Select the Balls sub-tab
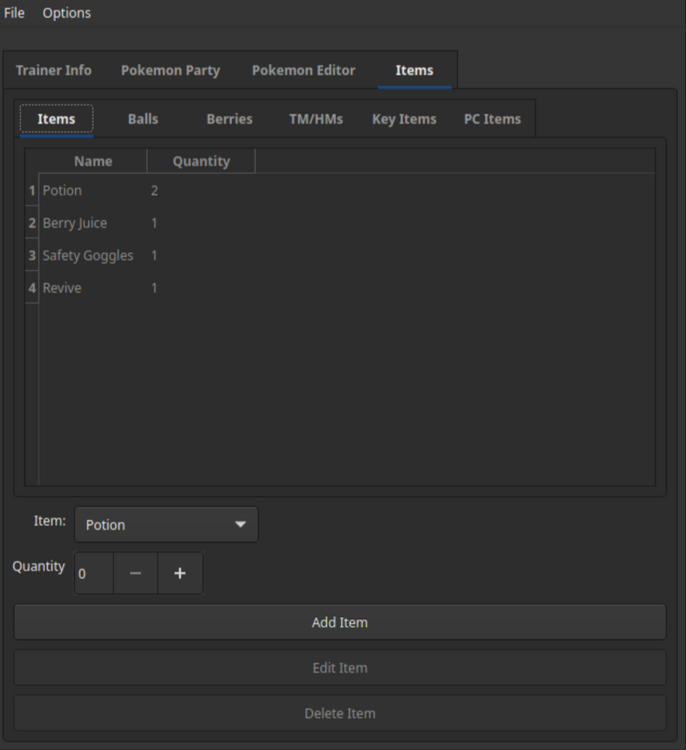686x750 pixels. click(x=143, y=119)
